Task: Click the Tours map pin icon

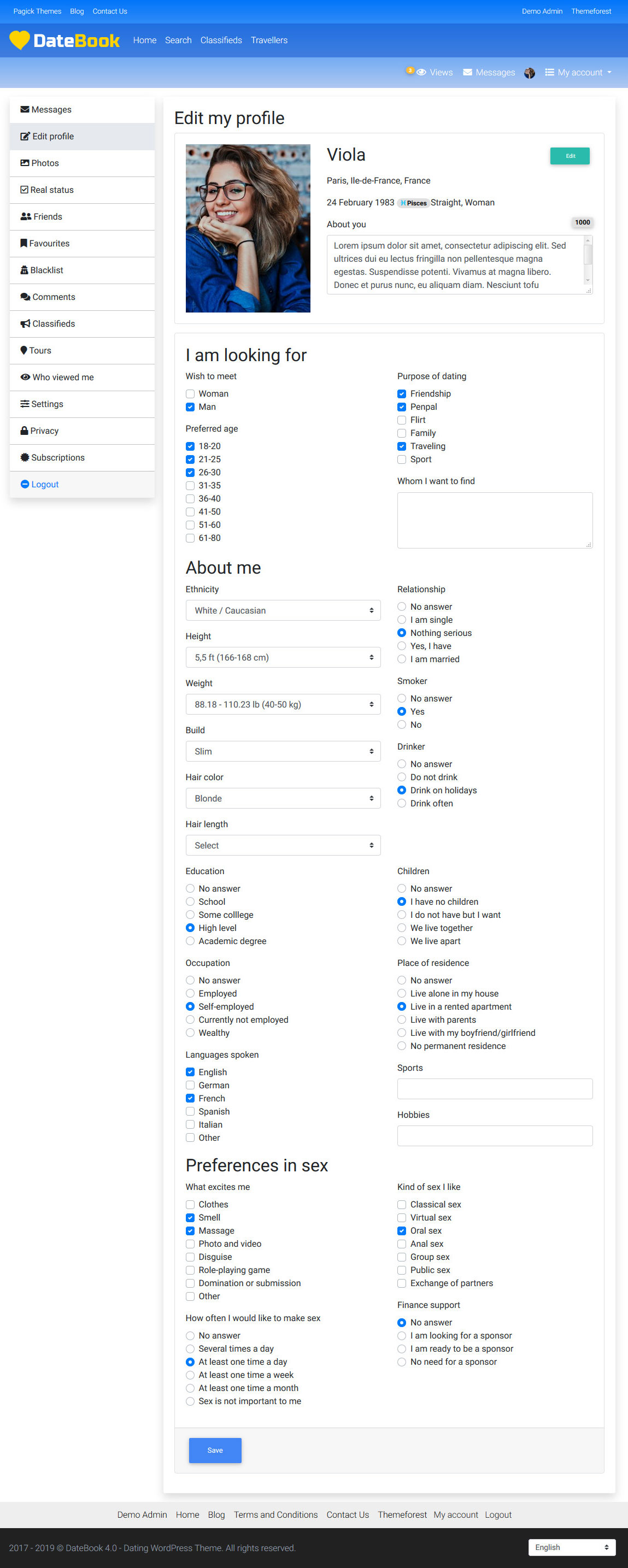Action: click(24, 351)
